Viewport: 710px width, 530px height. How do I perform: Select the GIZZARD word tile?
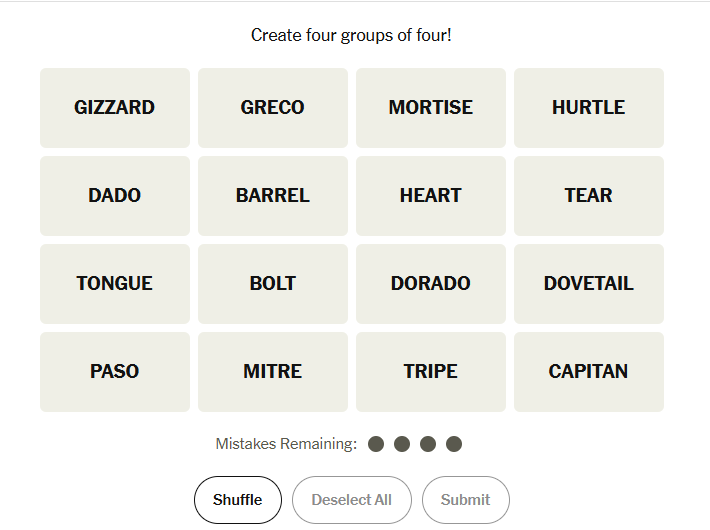(x=115, y=108)
